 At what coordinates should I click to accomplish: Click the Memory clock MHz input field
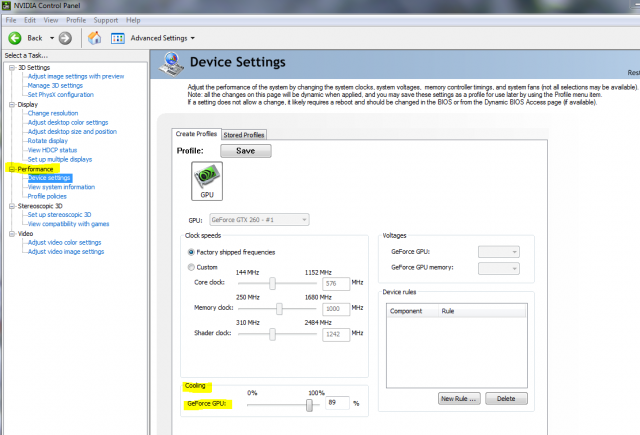point(336,309)
